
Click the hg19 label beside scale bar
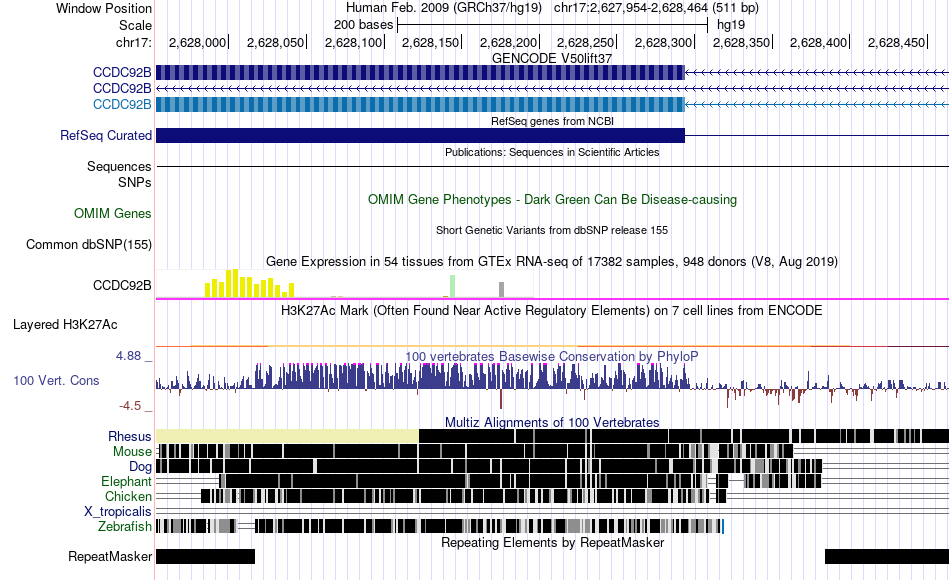[731, 25]
